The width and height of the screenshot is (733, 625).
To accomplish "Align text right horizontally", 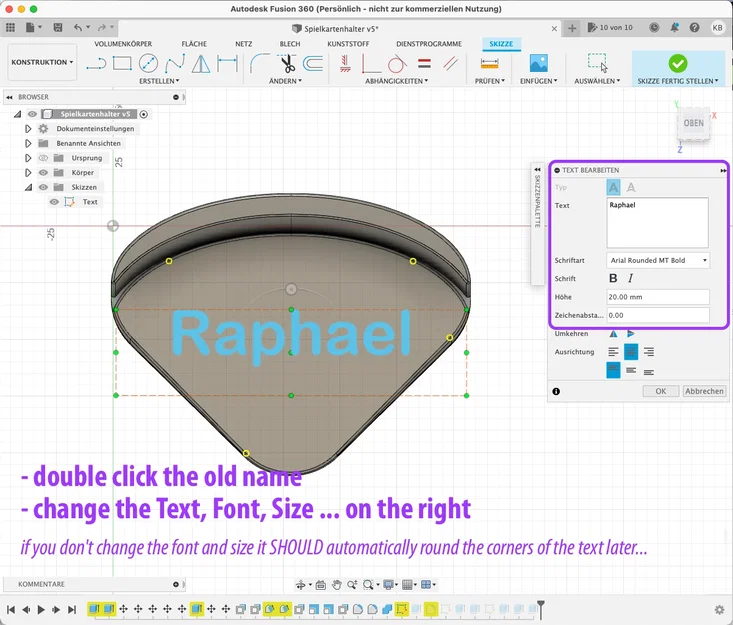I will pos(648,352).
